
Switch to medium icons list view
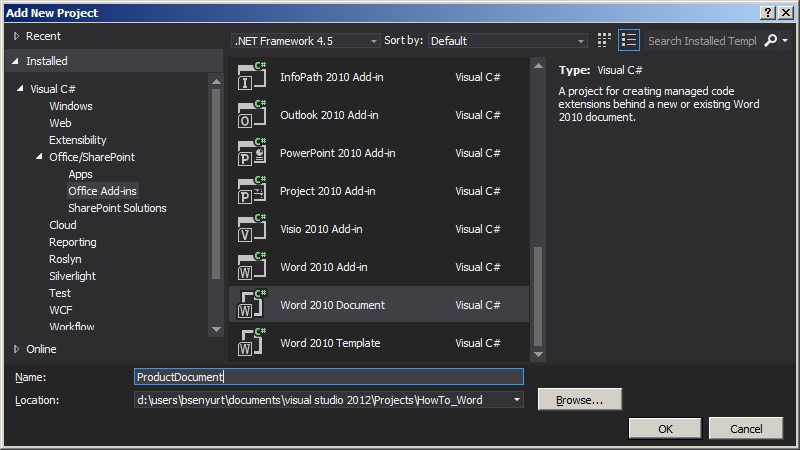pyautogui.click(x=629, y=41)
